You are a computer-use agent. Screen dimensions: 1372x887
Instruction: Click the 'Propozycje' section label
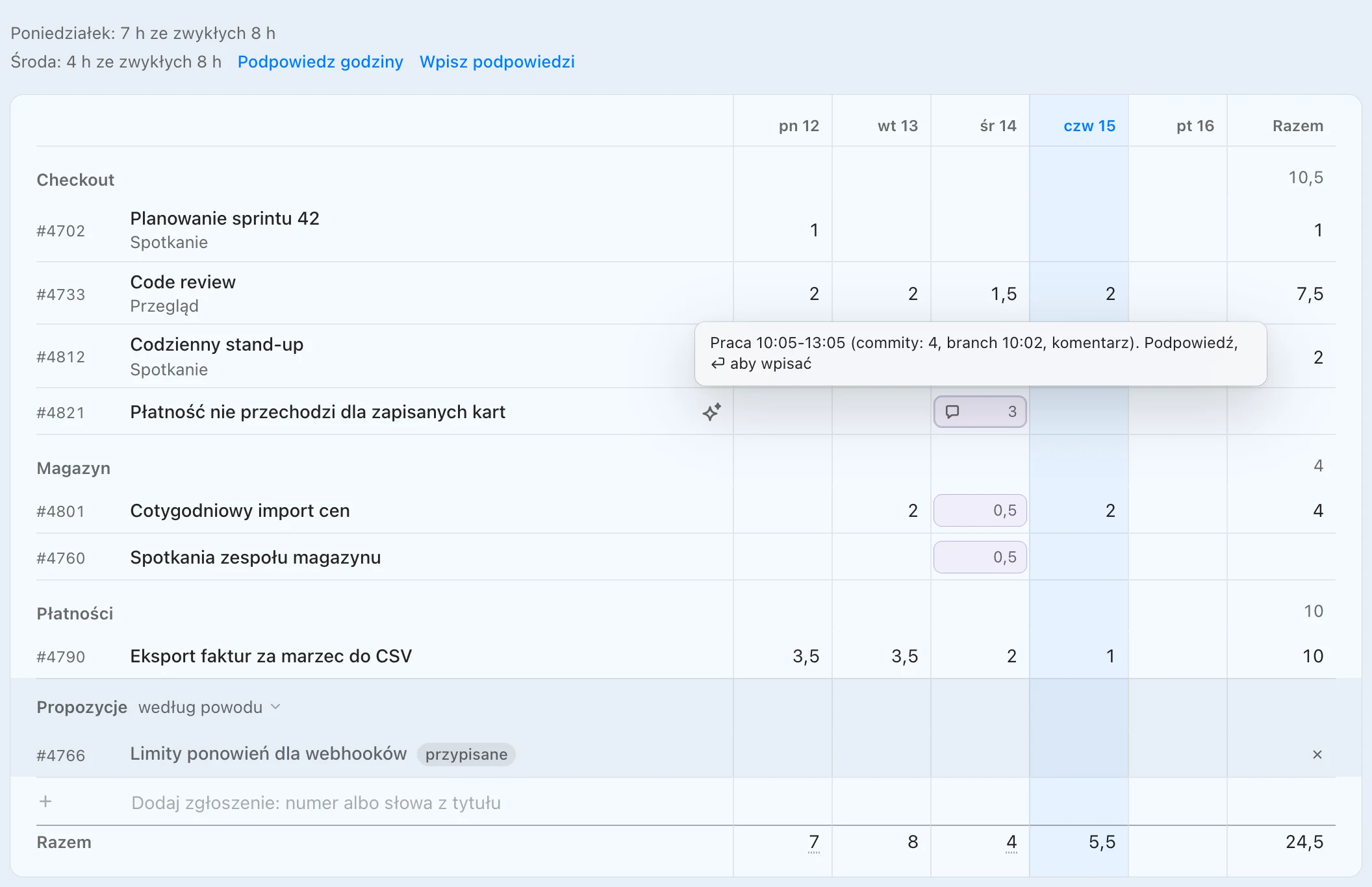[82, 707]
